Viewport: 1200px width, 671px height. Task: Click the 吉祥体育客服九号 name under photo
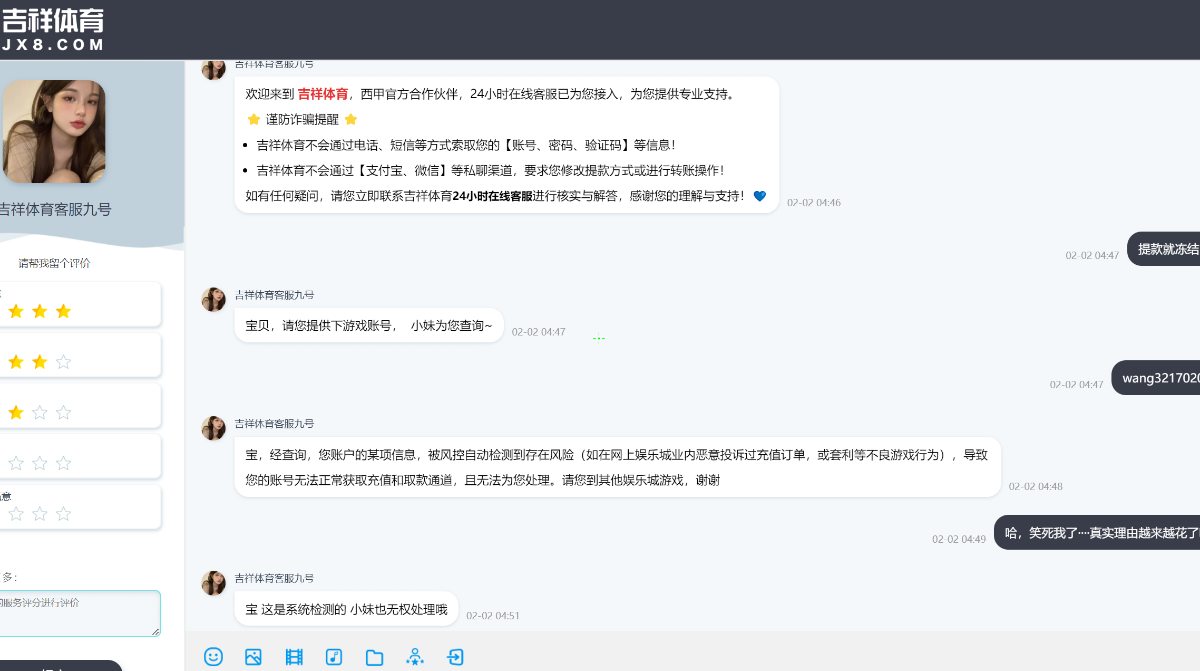55,209
